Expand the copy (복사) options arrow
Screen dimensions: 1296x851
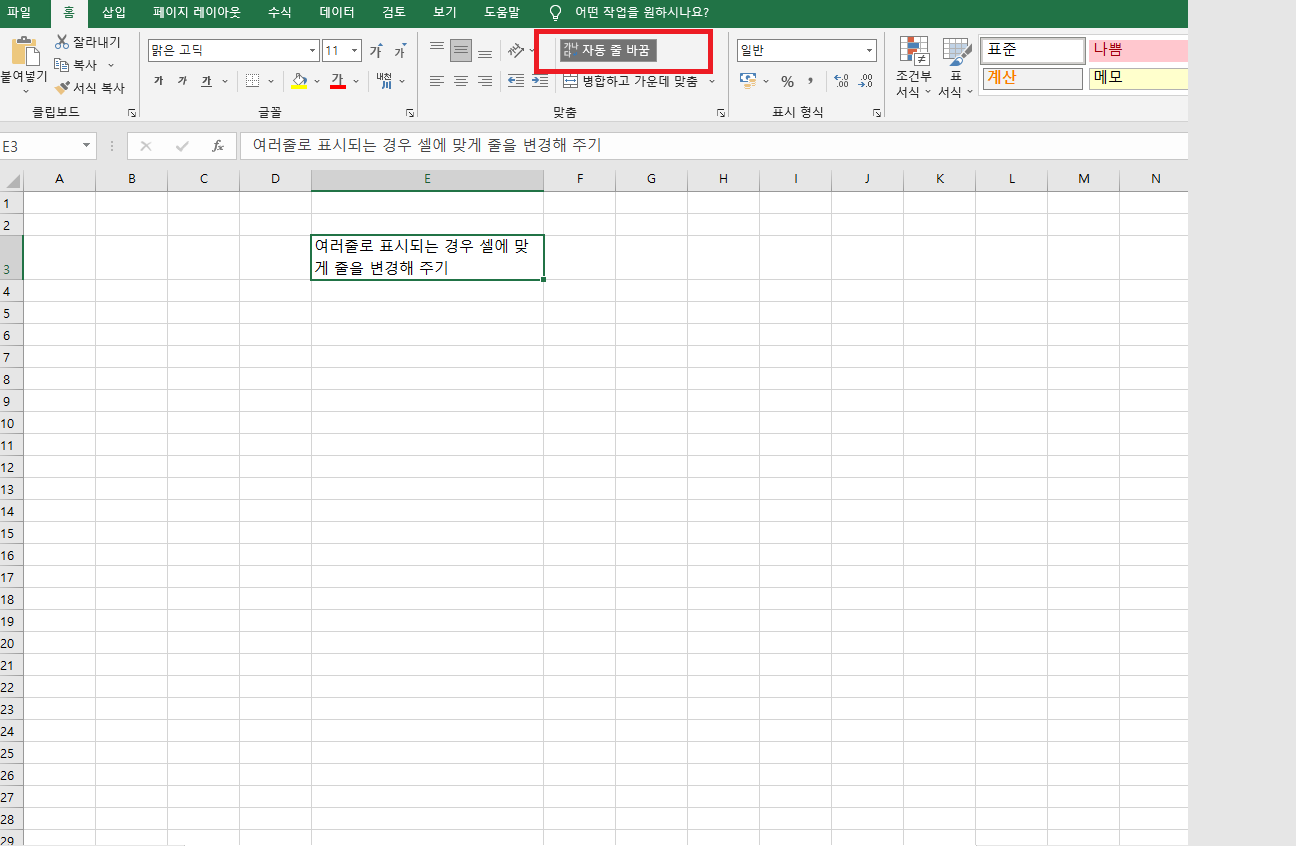(x=110, y=65)
